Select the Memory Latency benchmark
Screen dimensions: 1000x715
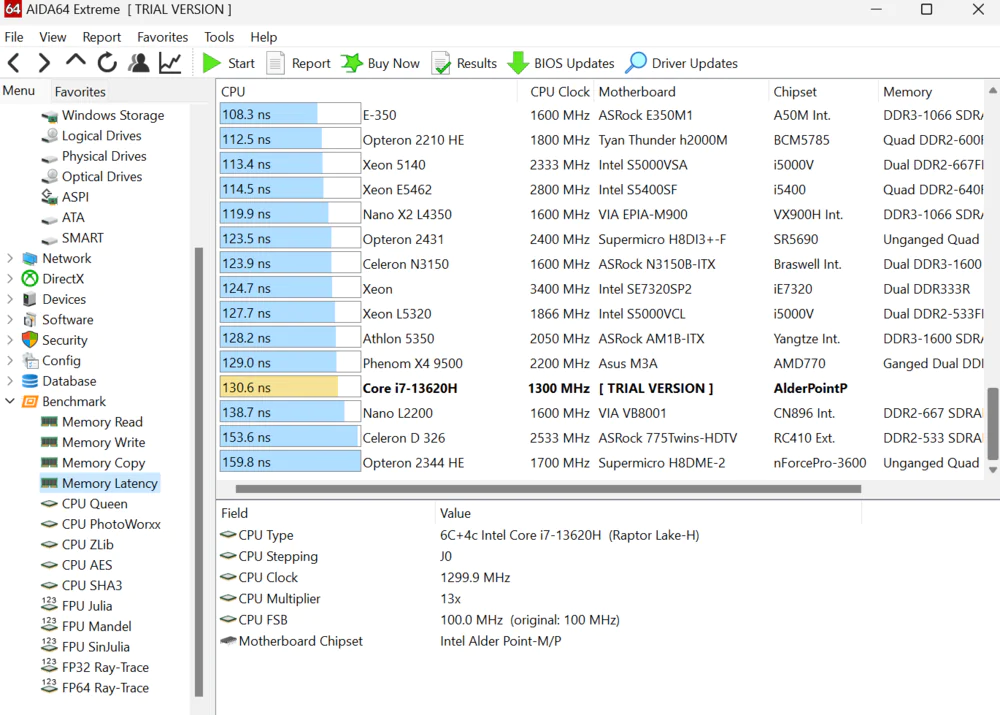coord(99,483)
